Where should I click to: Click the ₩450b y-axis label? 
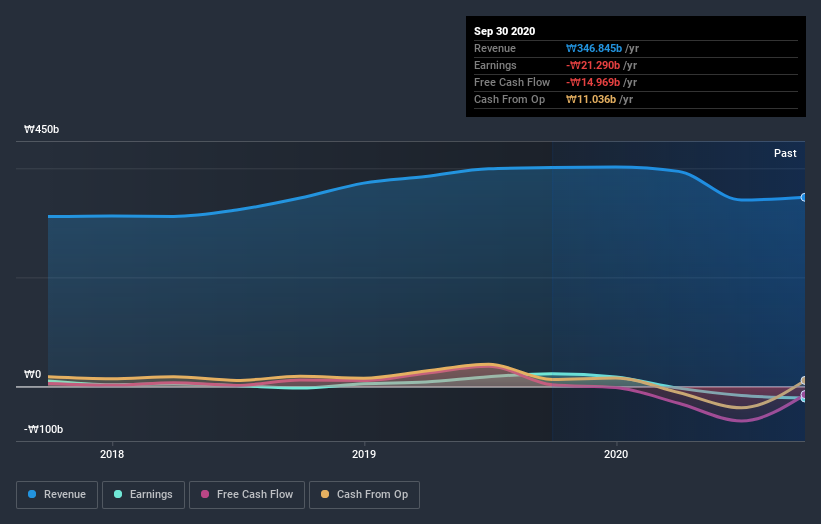coord(41,129)
